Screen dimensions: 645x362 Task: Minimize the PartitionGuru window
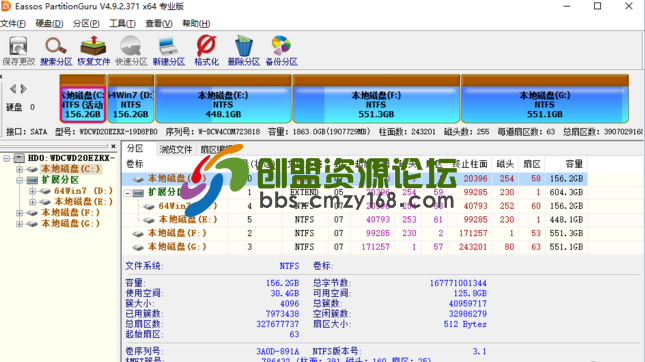pyautogui.click(x=566, y=6)
